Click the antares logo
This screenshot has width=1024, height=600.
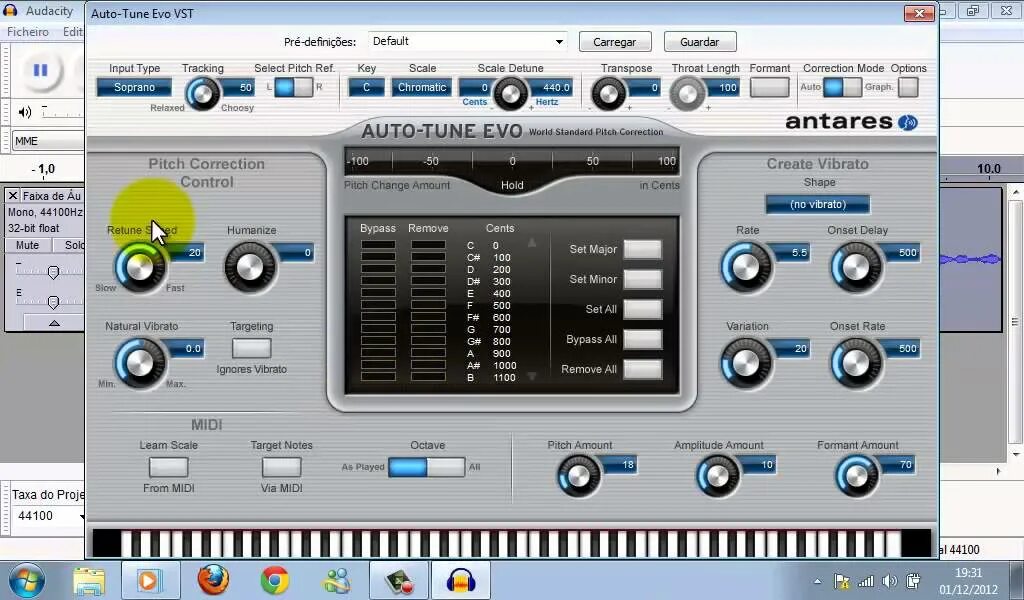pos(851,121)
